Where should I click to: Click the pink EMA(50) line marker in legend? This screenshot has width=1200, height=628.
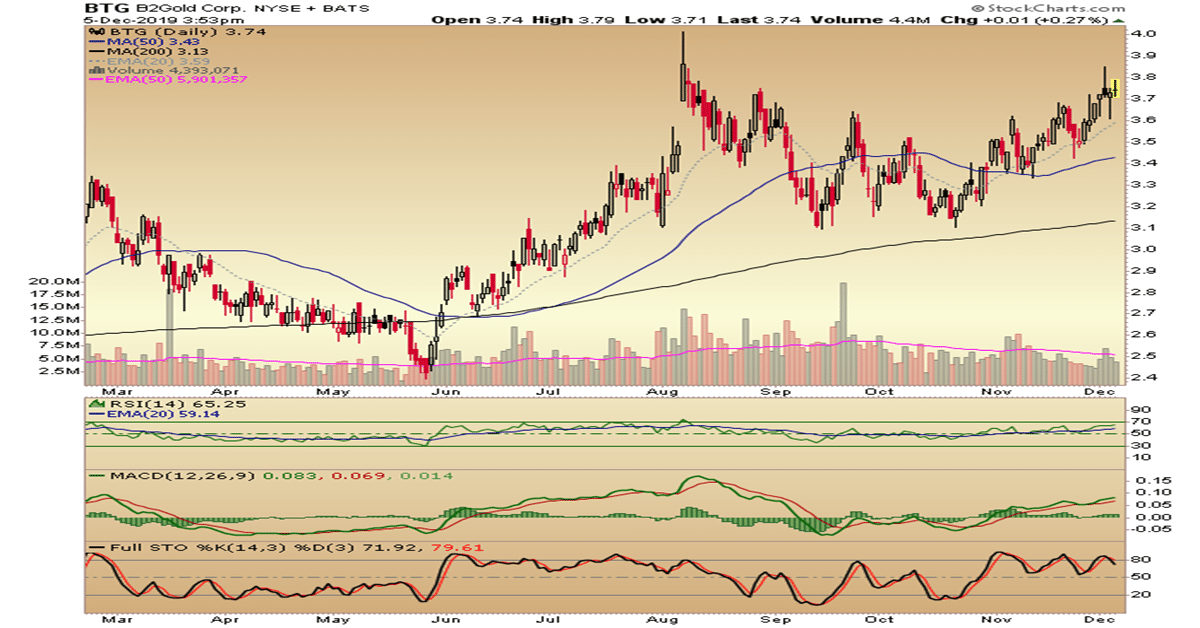(x=98, y=79)
